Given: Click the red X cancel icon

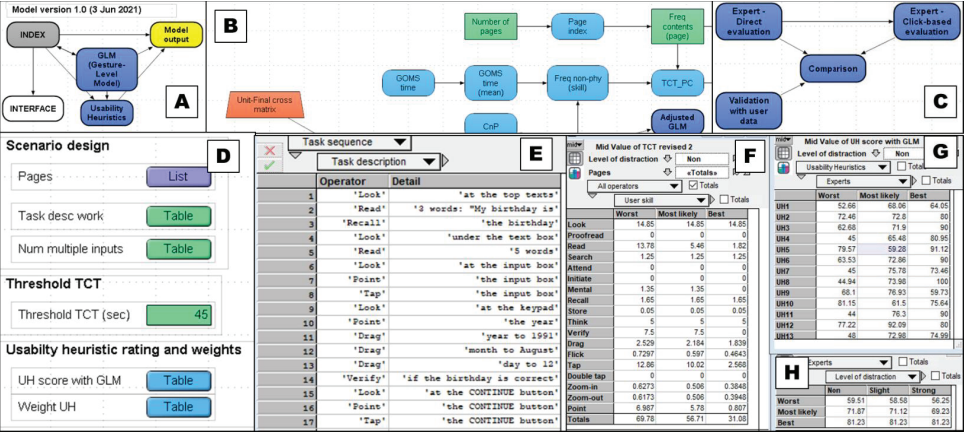Looking at the screenshot, I should coord(270,150).
